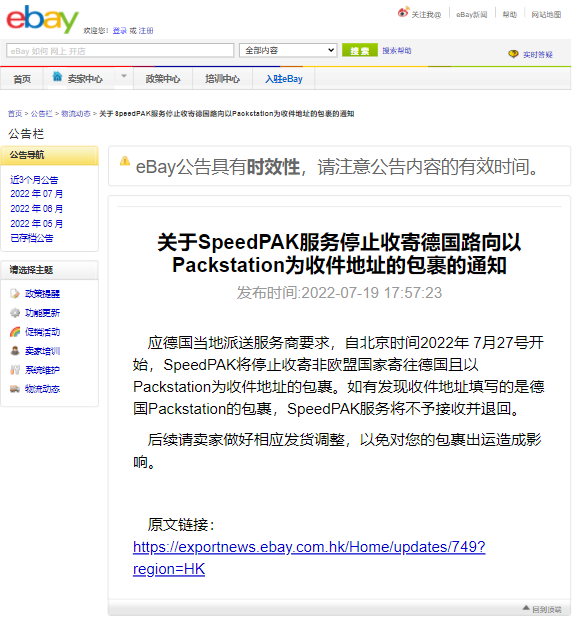Click the 功能更新 gear icon
The image size is (574, 620).
(15, 313)
